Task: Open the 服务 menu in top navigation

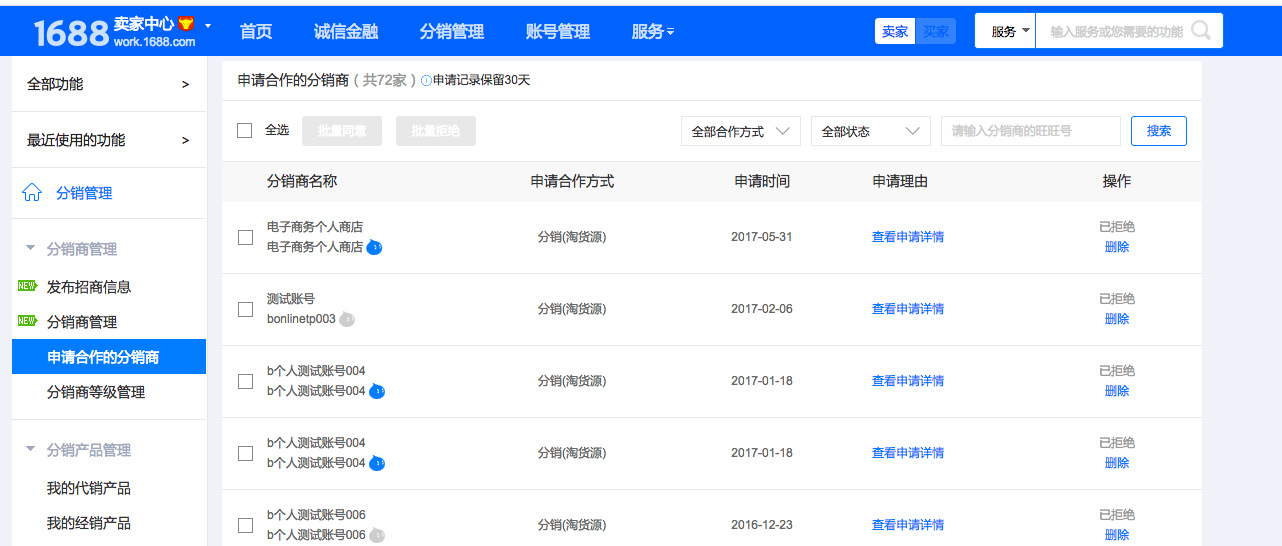Action: [652, 32]
